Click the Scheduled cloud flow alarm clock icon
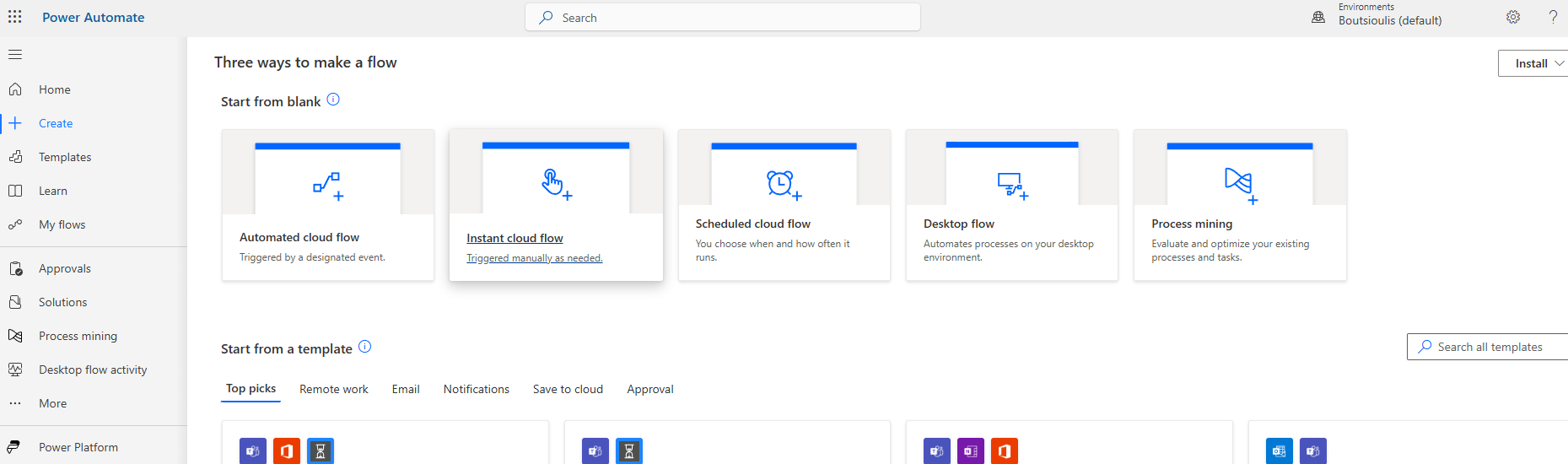Image resolution: width=1568 pixels, height=464 pixels. [x=784, y=185]
